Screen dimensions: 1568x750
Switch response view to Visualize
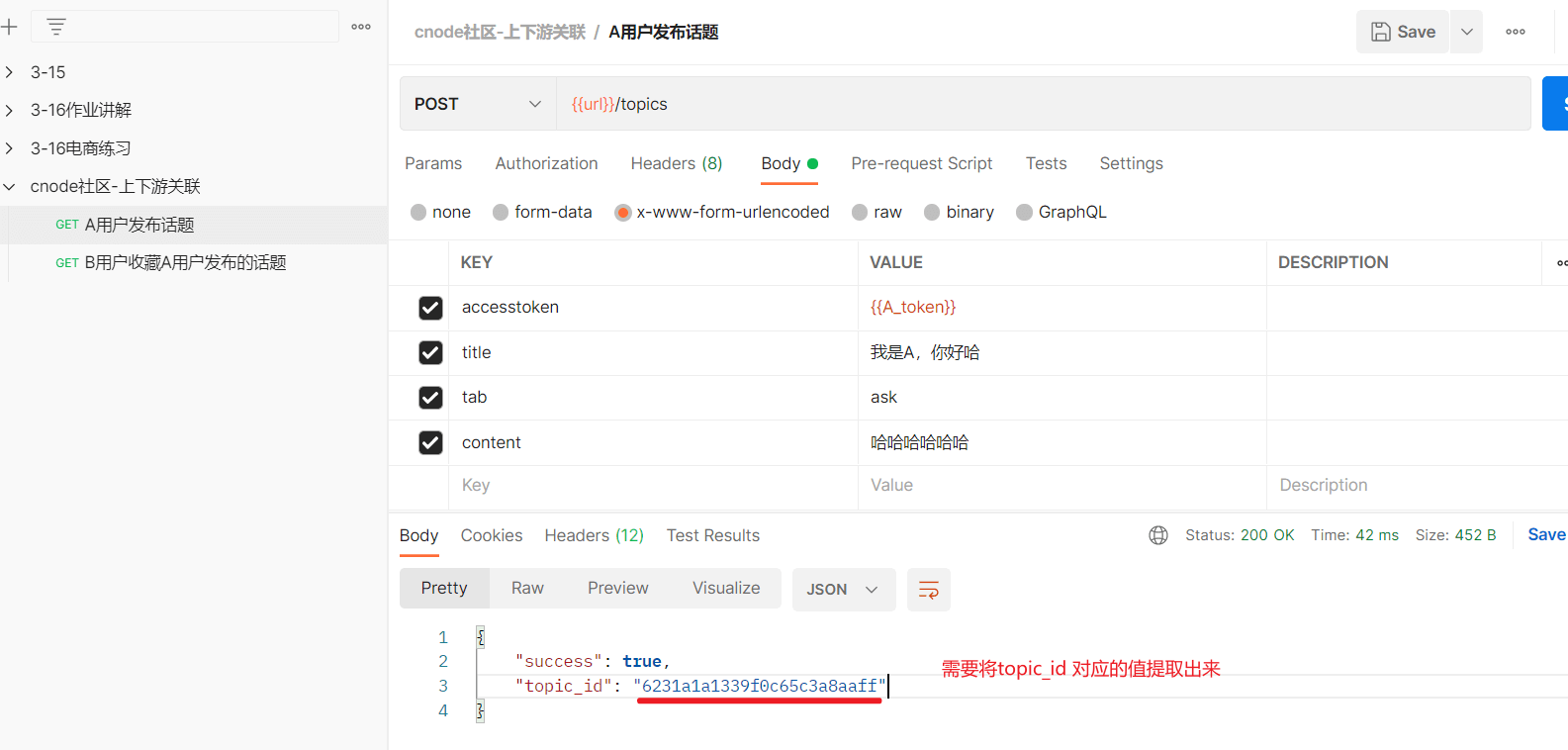pyautogui.click(x=726, y=588)
